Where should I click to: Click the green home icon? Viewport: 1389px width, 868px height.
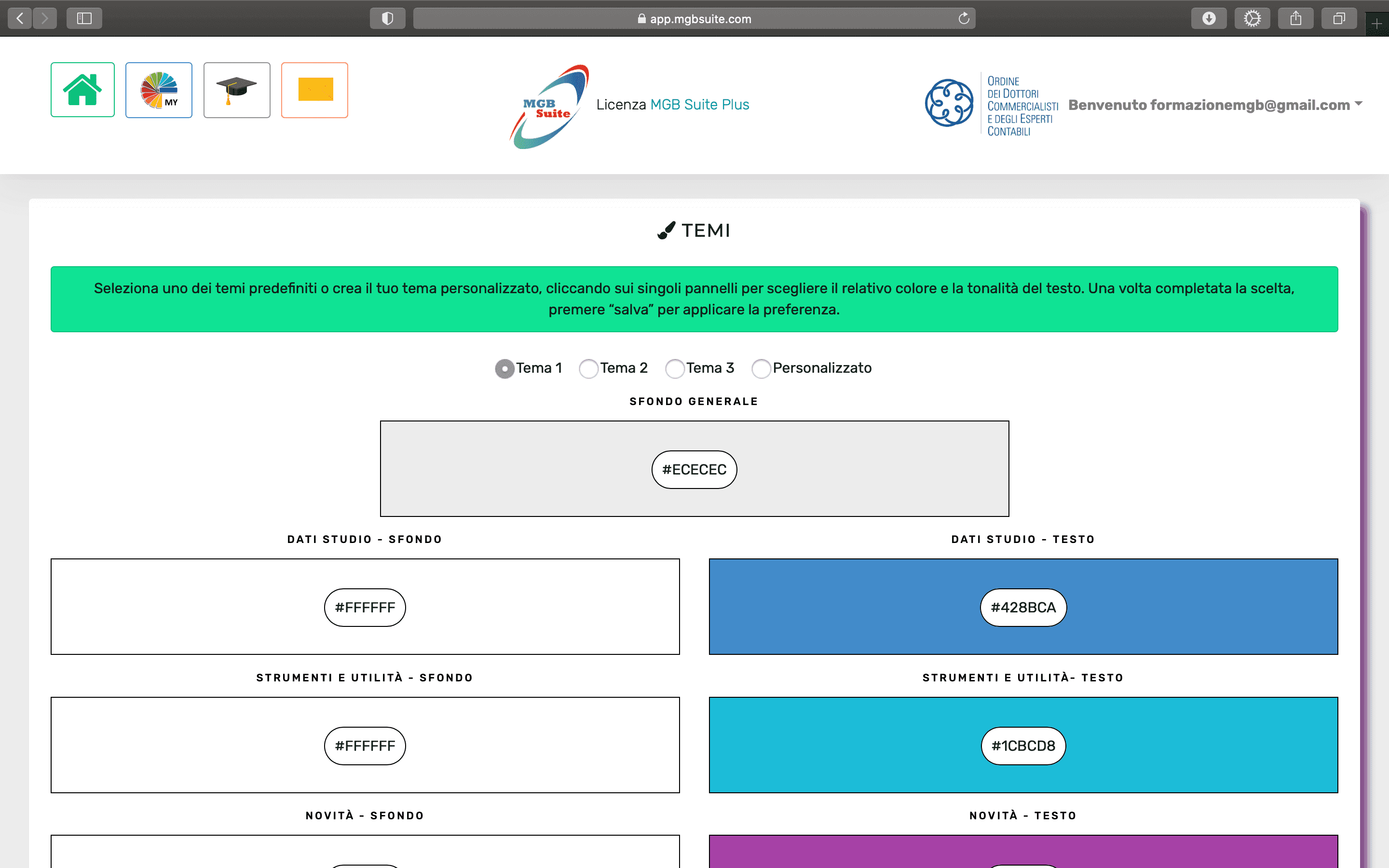click(x=82, y=90)
